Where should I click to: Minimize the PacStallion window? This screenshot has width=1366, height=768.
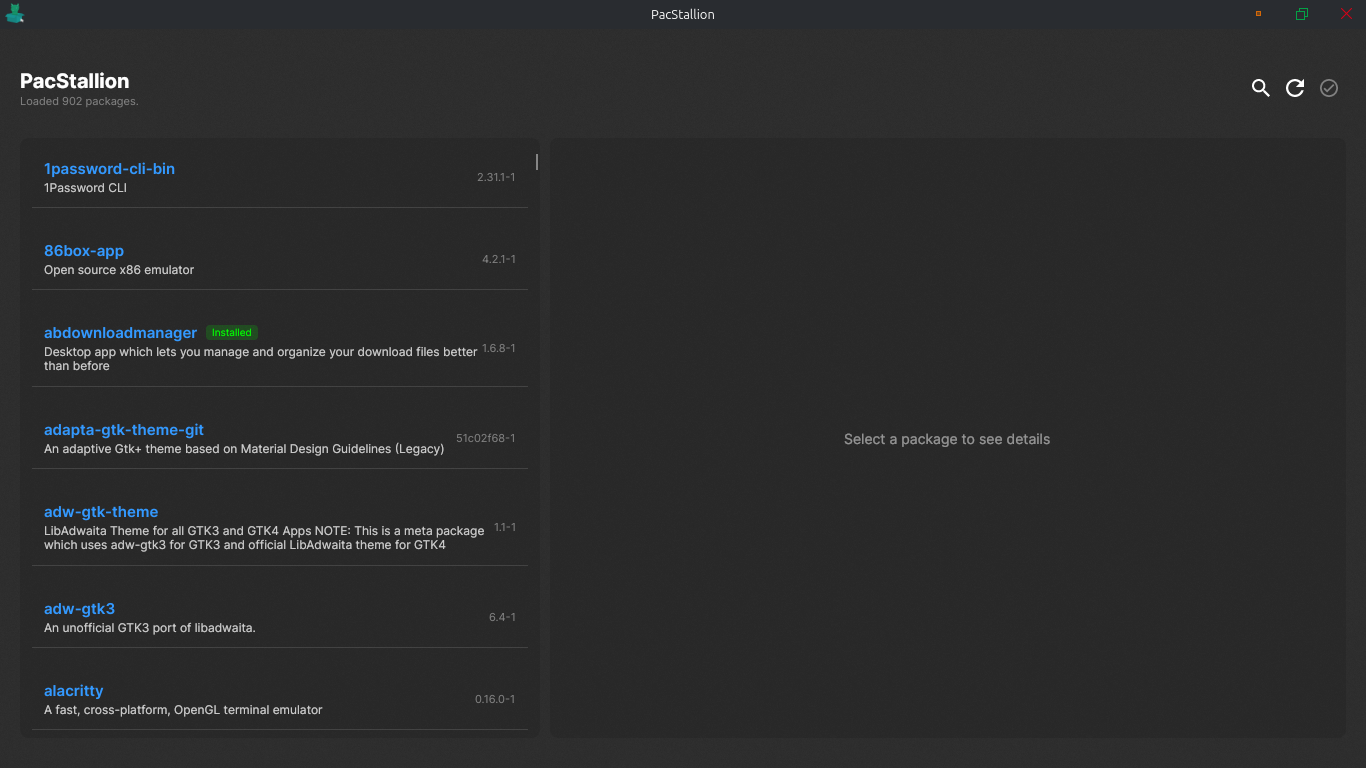point(1258,14)
